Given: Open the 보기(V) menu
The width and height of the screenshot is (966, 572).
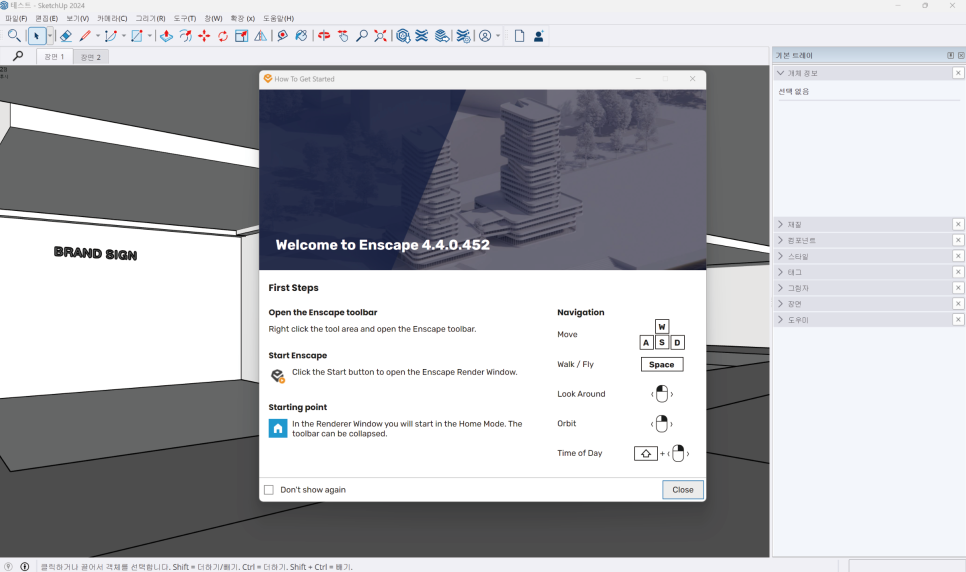Looking at the screenshot, I should [78, 18].
